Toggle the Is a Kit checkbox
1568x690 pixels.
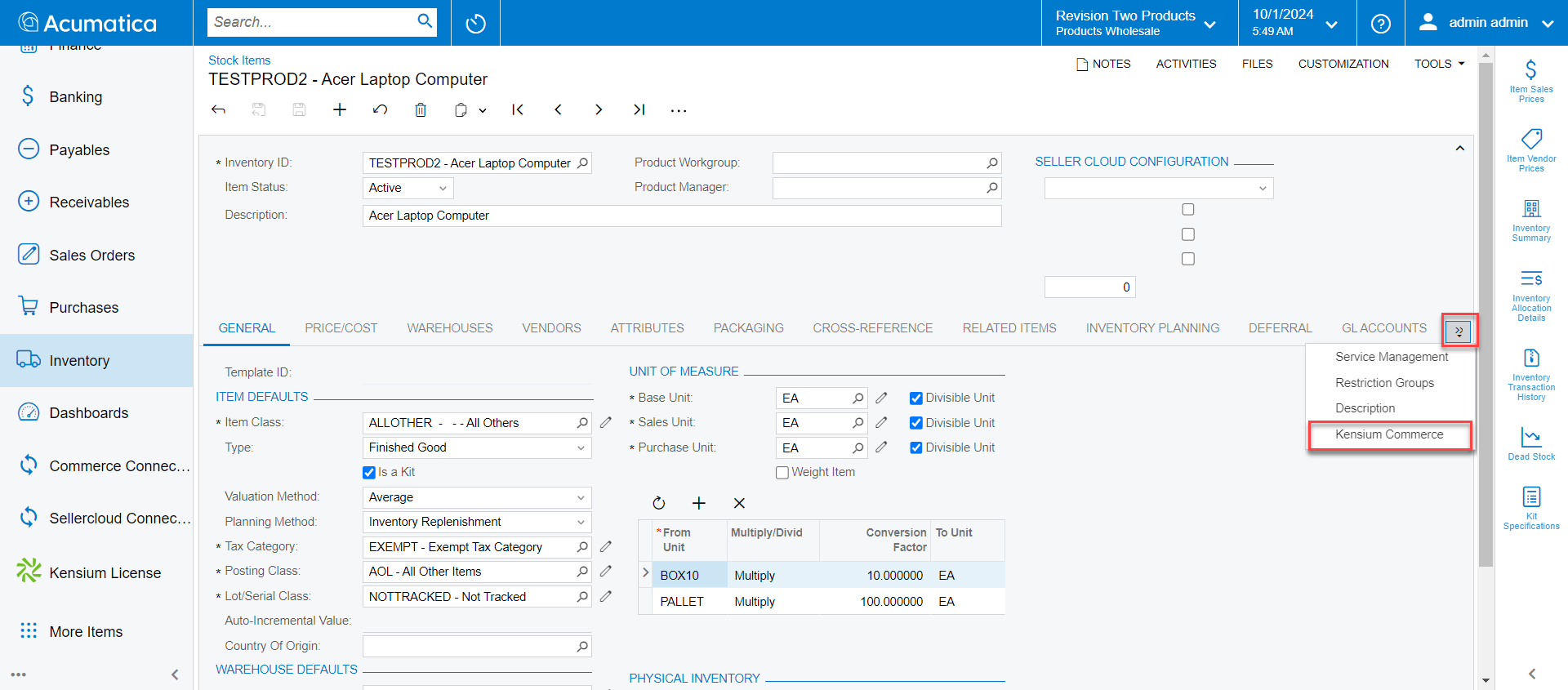click(x=369, y=472)
